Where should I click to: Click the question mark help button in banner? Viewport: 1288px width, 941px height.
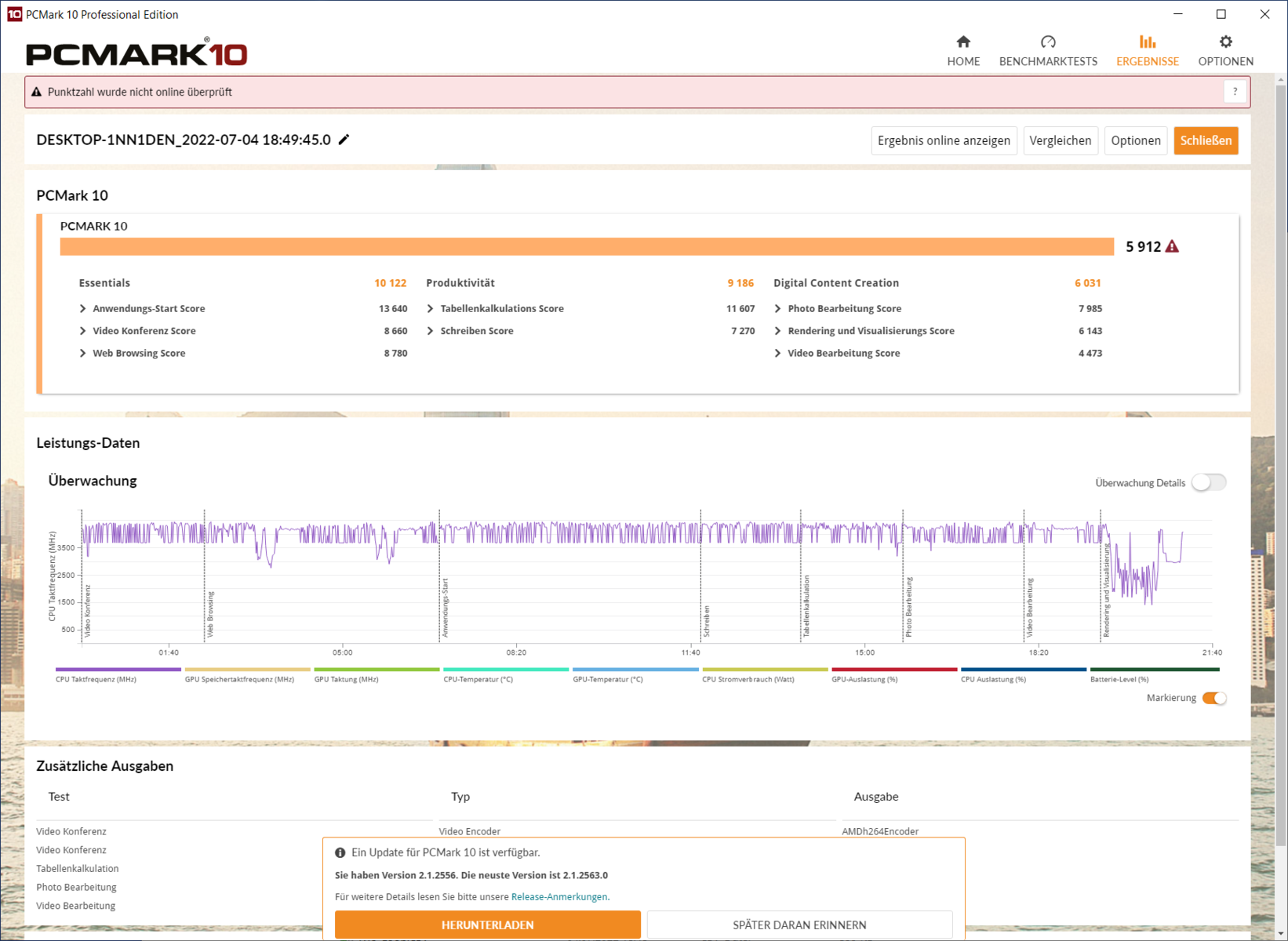click(x=1235, y=92)
